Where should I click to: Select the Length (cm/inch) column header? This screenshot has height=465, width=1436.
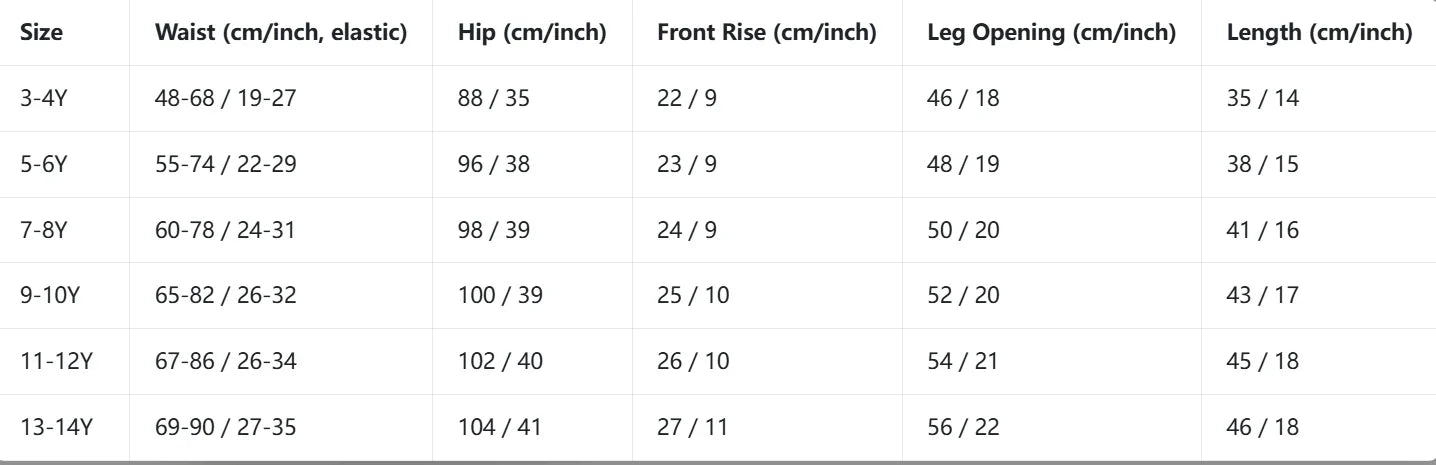[1320, 32]
